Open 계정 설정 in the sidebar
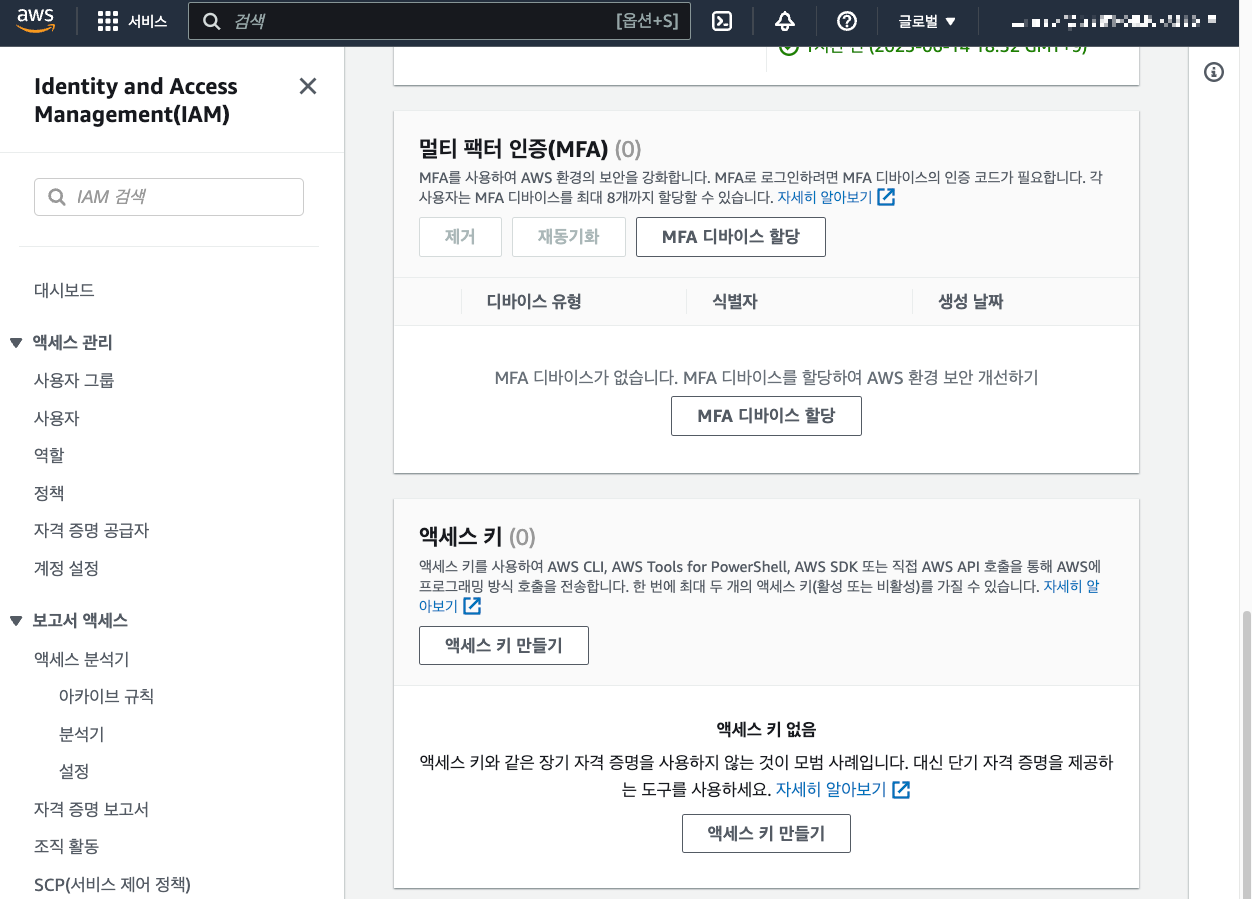 coord(66,568)
